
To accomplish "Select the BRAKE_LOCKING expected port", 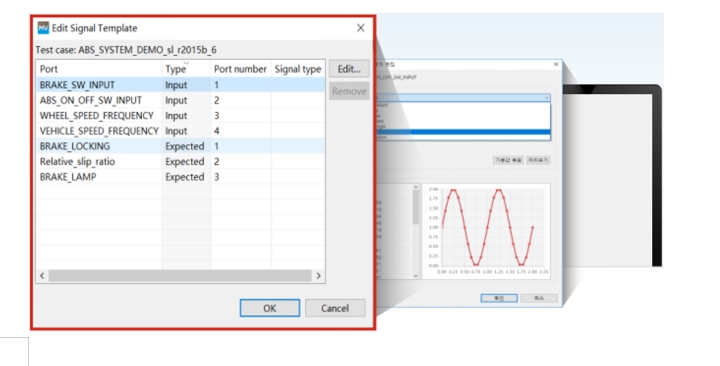I will pos(180,146).
